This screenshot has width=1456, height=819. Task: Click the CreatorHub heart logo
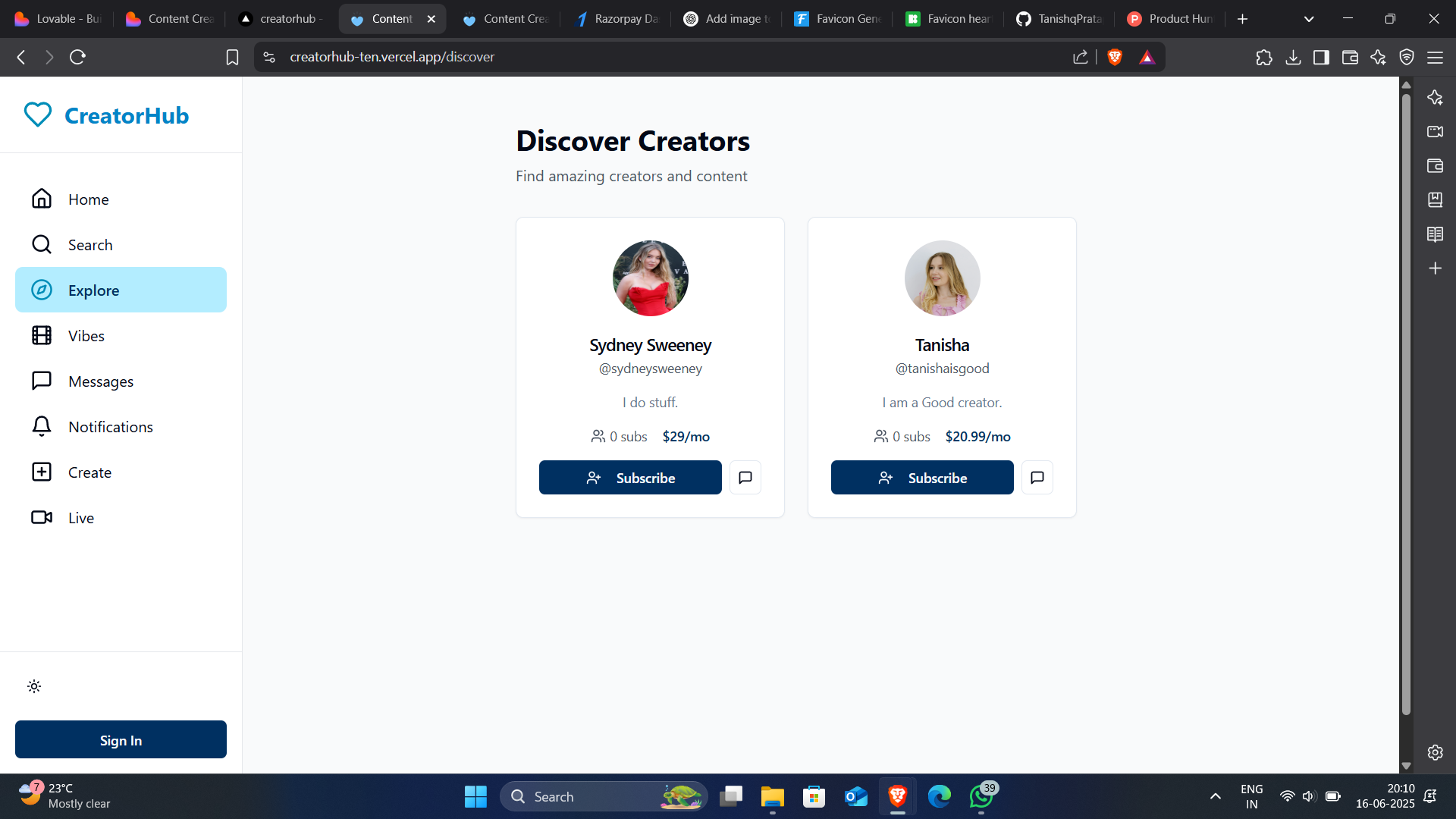(36, 115)
